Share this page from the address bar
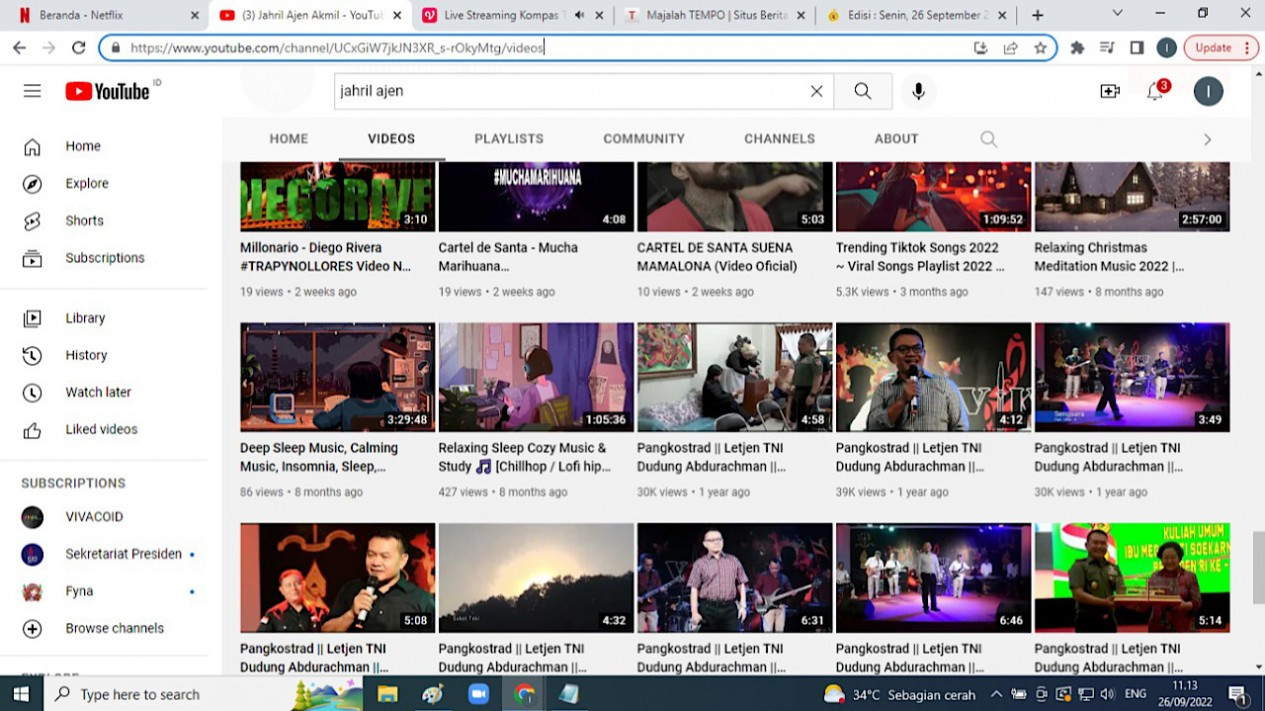This screenshot has width=1265, height=711. click(1011, 47)
